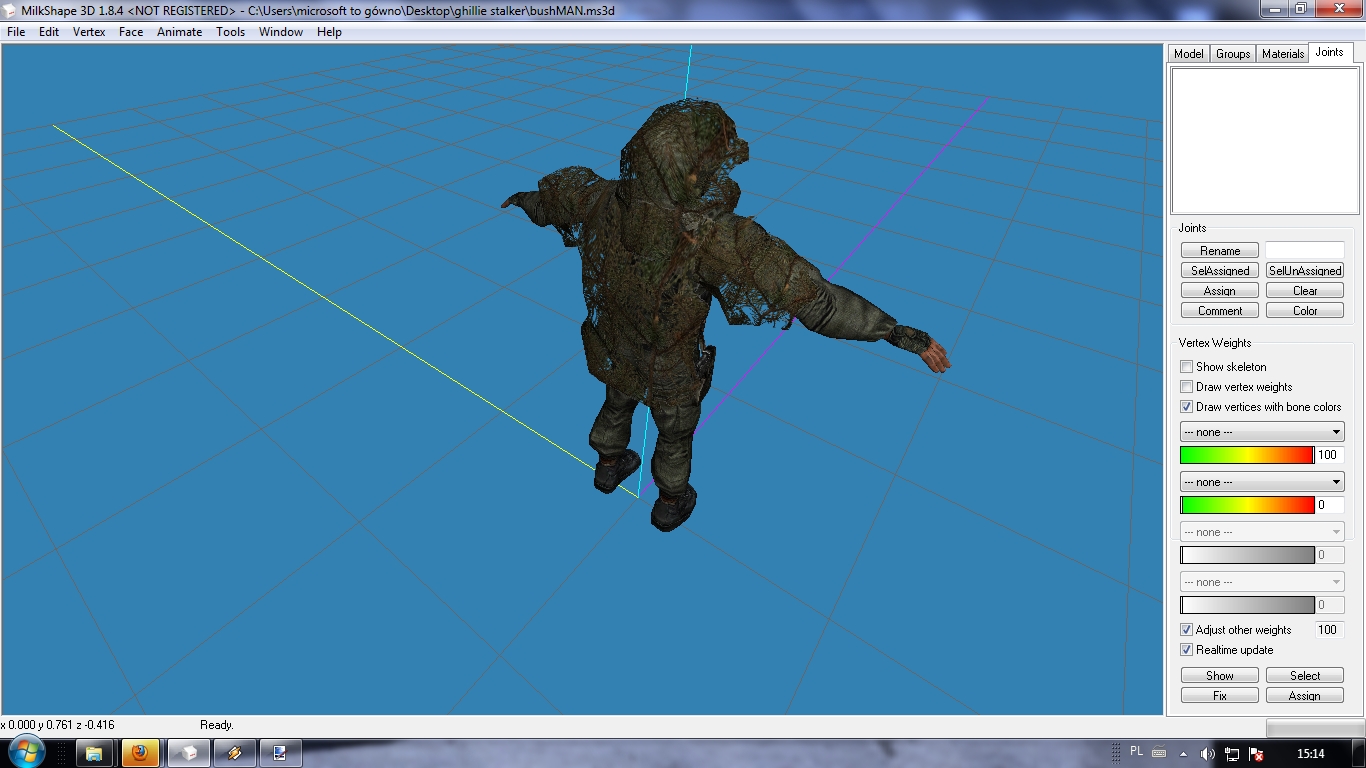Viewport: 1366px width, 768px height.
Task: Open the Windows Start menu orb
Action: pos(25,752)
